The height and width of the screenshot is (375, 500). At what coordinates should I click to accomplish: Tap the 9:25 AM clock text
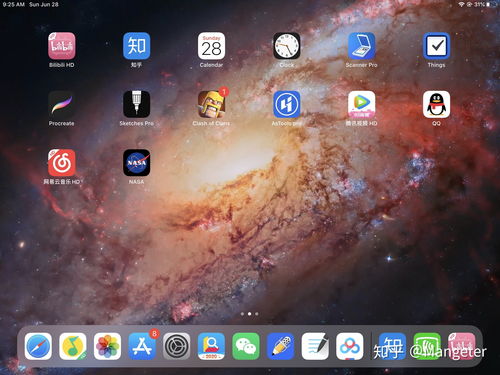pos(13,4)
